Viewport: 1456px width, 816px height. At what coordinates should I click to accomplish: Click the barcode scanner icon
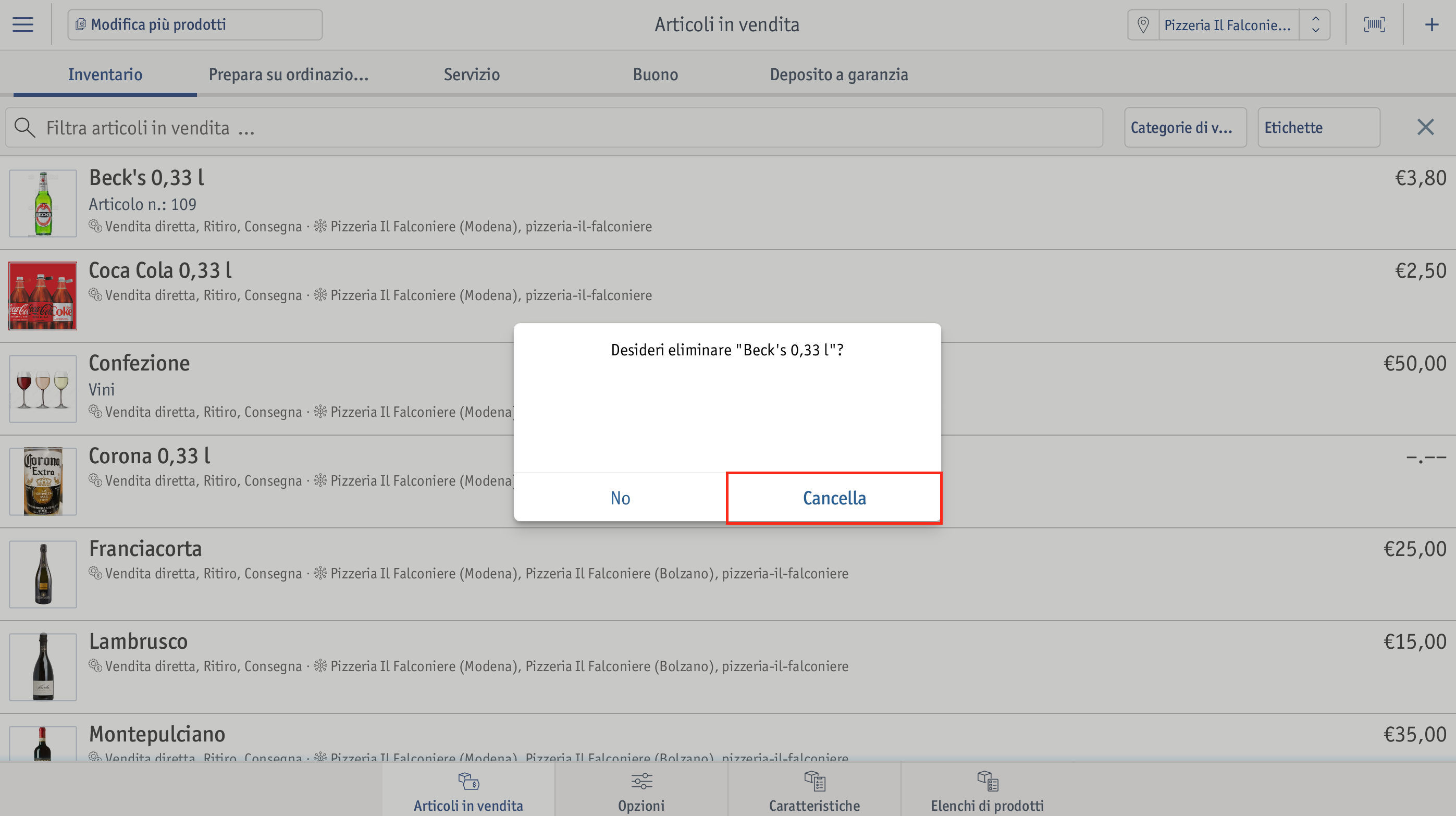point(1375,24)
